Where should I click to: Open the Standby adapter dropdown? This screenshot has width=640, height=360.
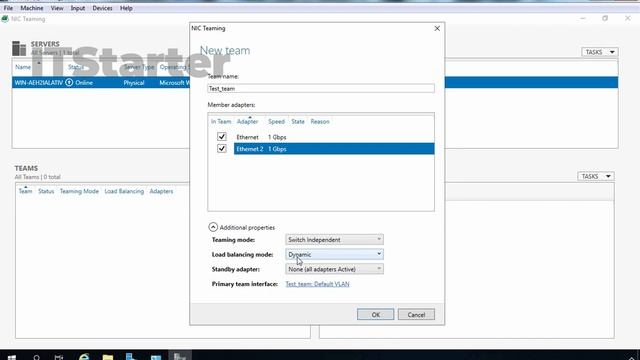click(334, 269)
